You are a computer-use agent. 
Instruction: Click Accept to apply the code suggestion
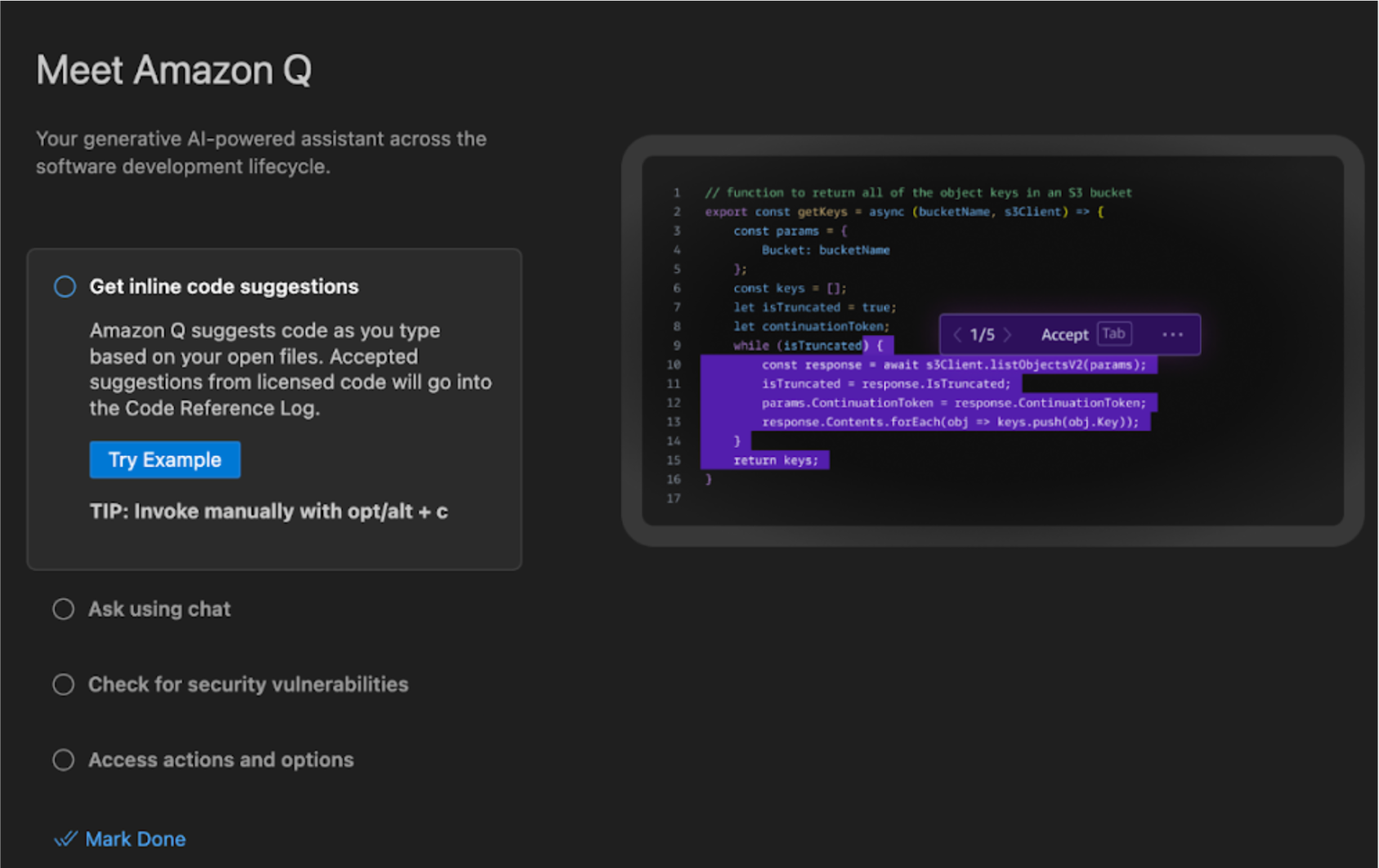tap(1064, 334)
